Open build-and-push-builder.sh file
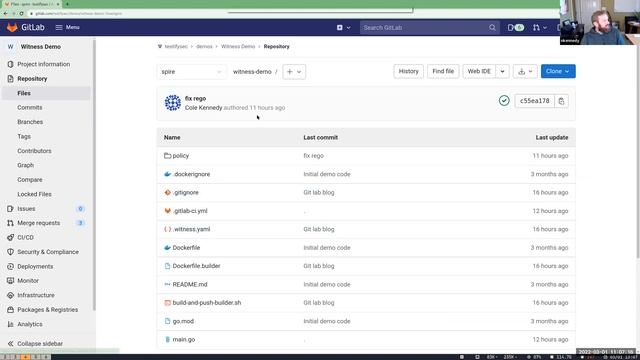 pos(207,303)
